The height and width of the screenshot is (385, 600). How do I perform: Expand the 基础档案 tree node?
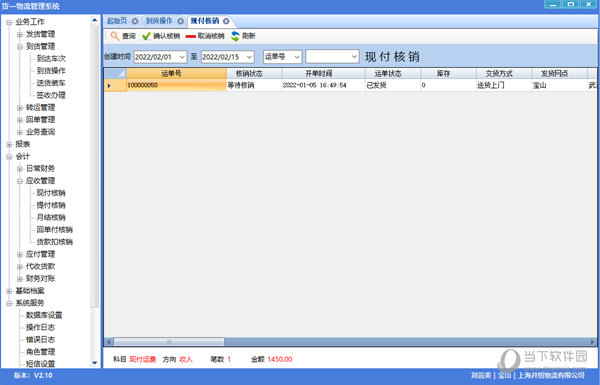pos(9,291)
